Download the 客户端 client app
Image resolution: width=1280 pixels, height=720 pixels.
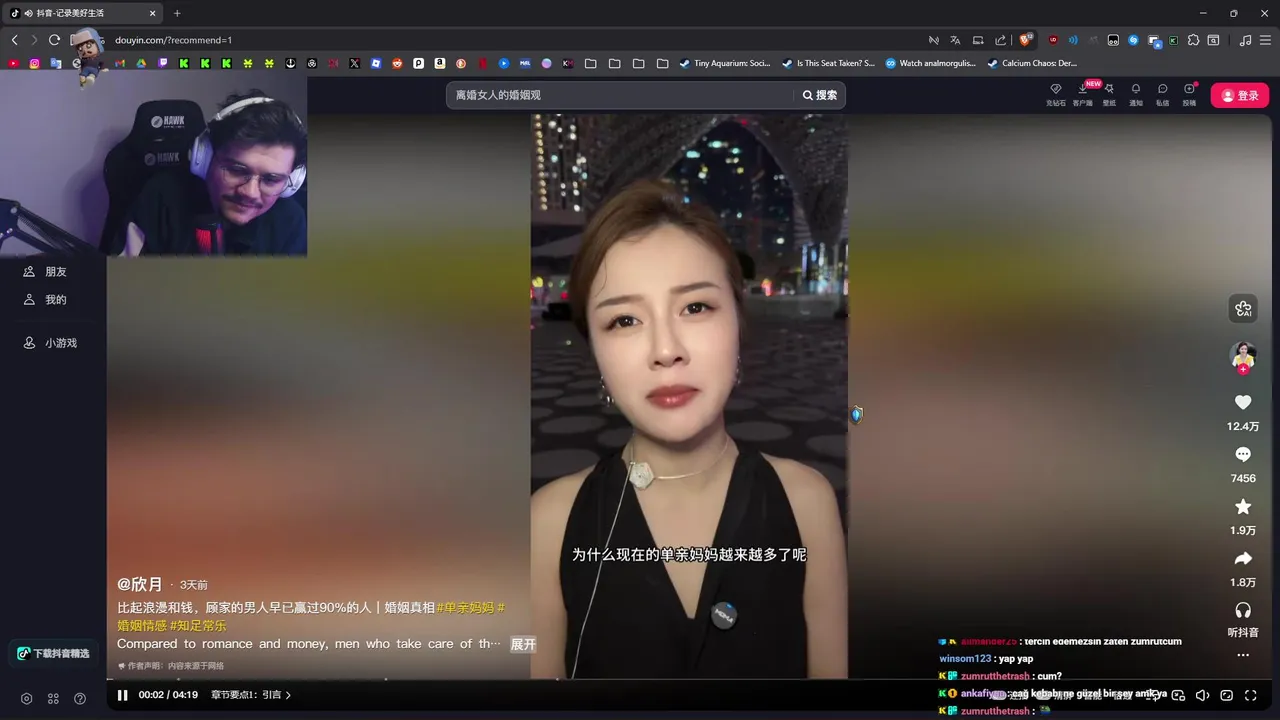pos(1083,94)
